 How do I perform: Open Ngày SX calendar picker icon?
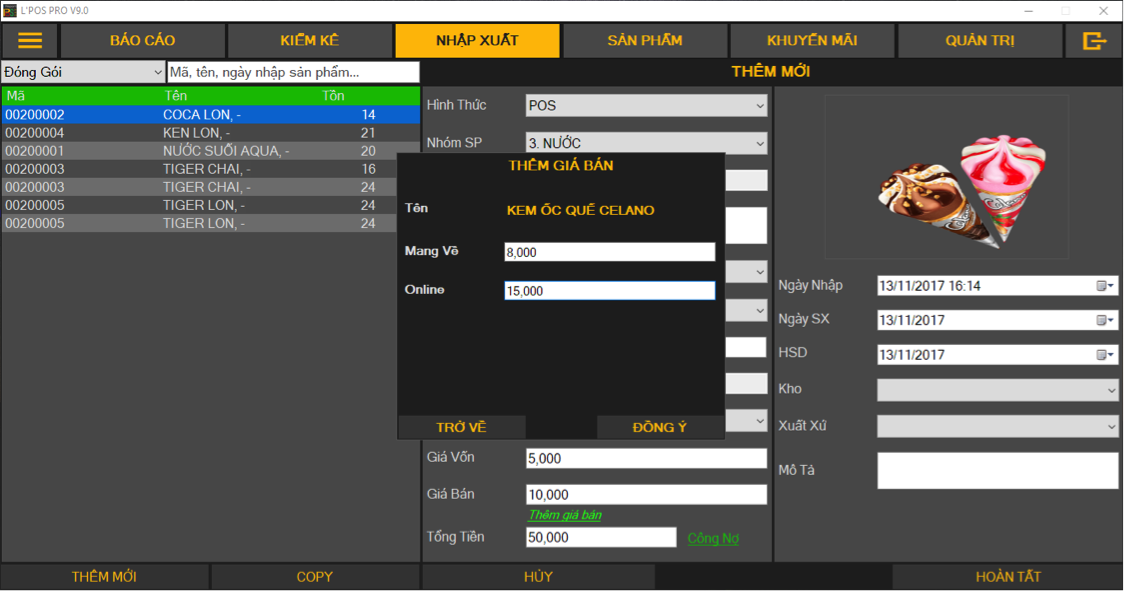[1105, 321]
